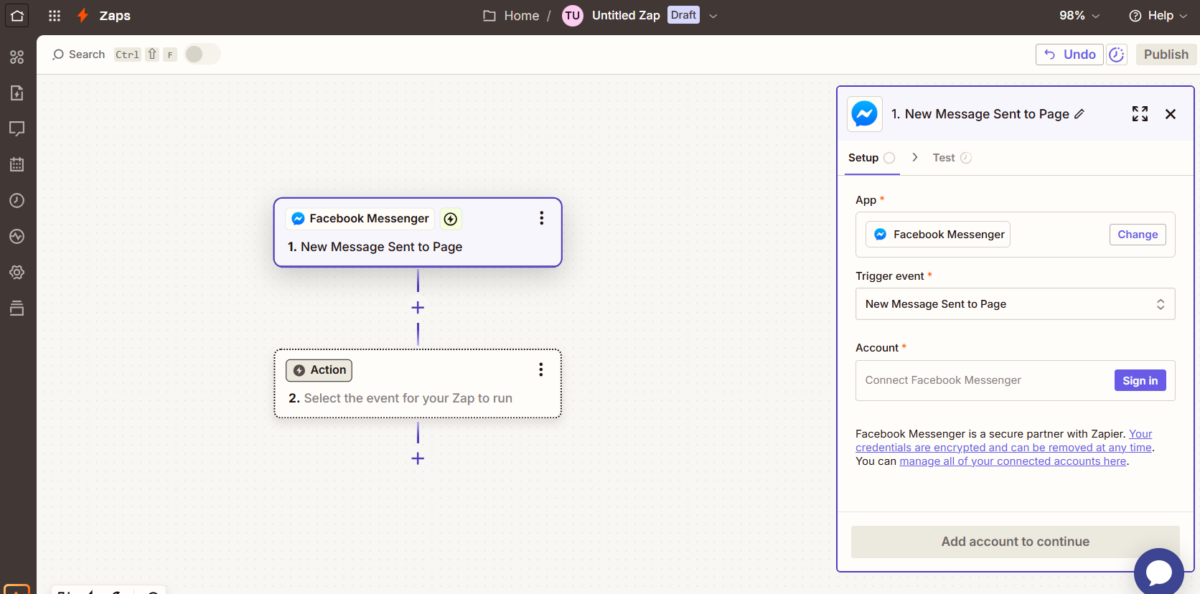Image resolution: width=1200 pixels, height=594 pixels.
Task: Open Zap history clock icon in sidebar
Action: tap(17, 200)
